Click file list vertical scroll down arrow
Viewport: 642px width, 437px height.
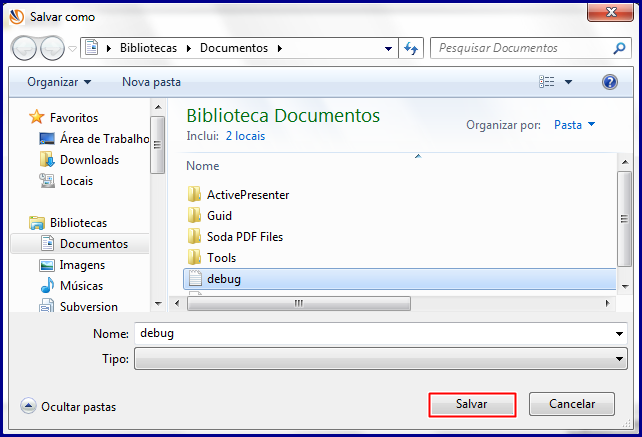point(625,286)
